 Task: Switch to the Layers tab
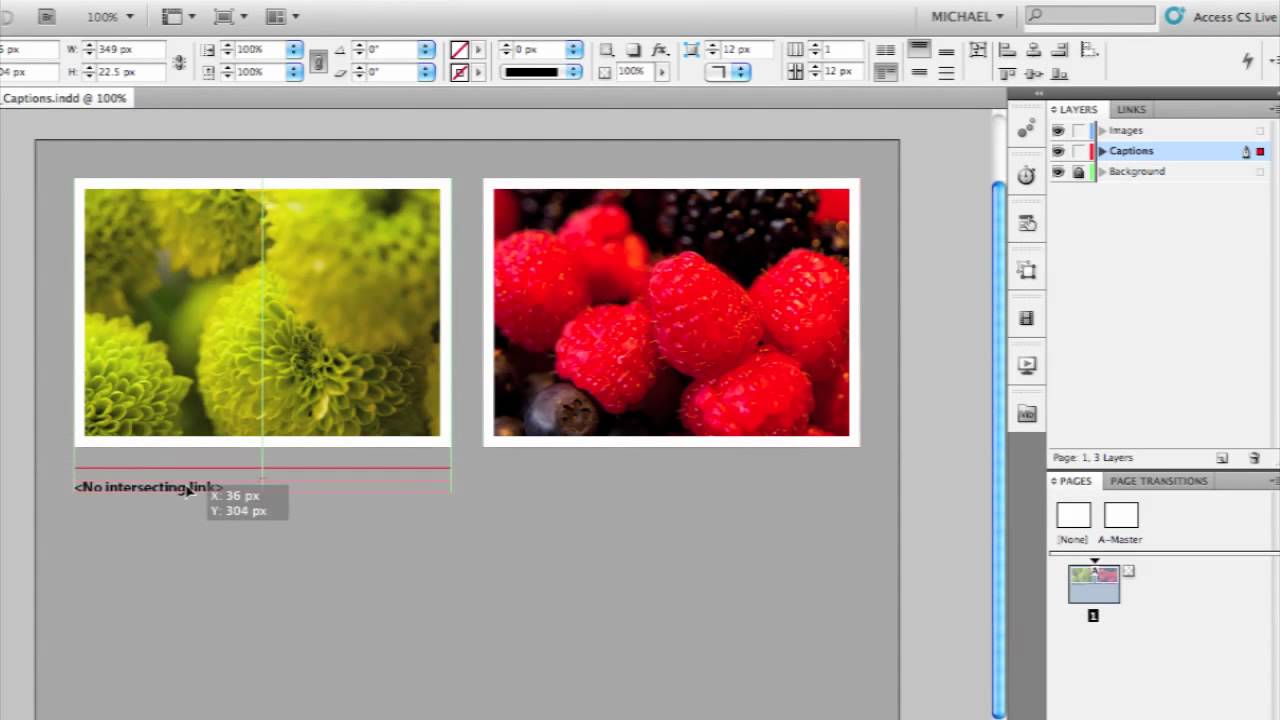[x=1078, y=109]
